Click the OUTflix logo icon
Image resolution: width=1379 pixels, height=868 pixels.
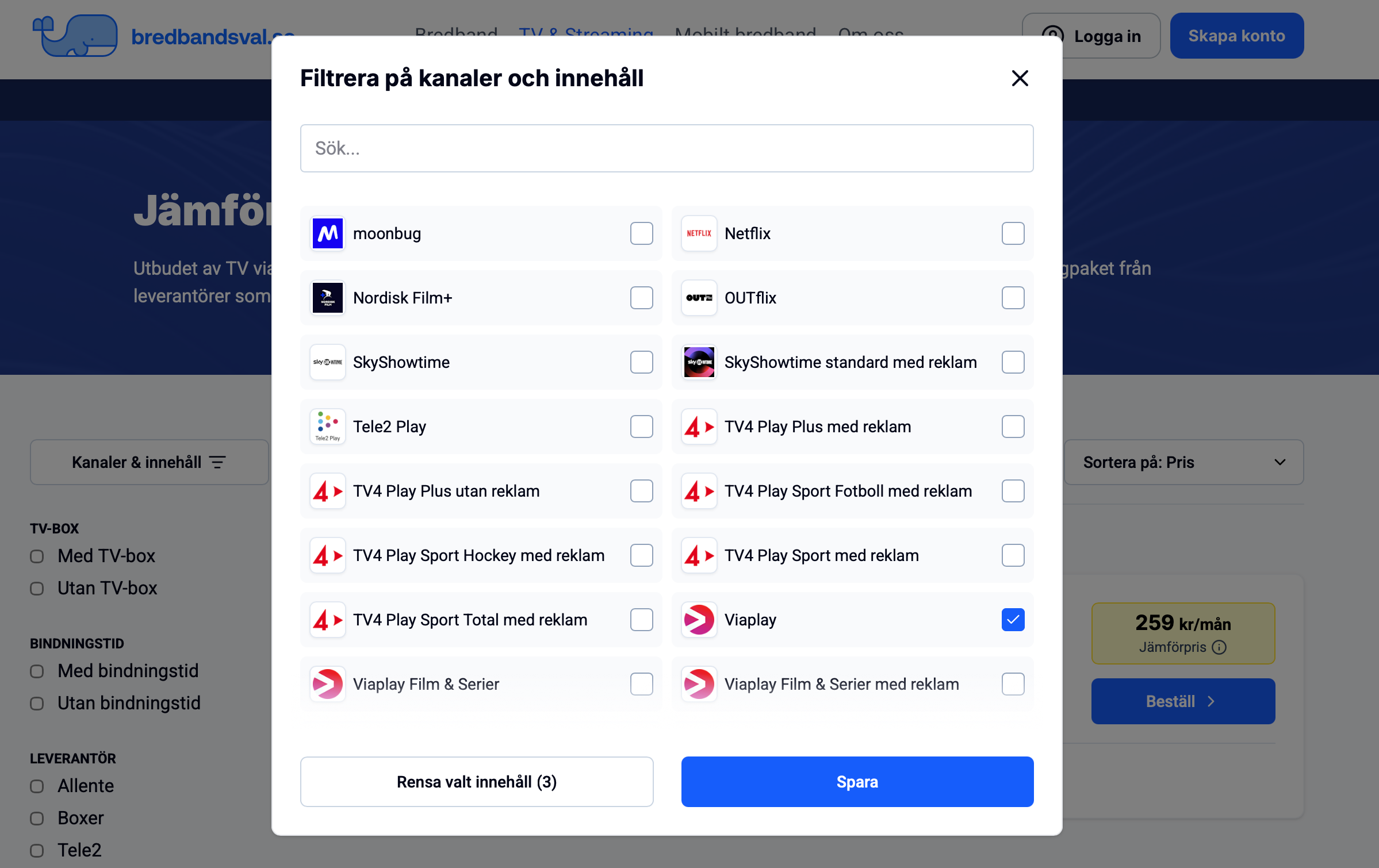pyautogui.click(x=699, y=298)
